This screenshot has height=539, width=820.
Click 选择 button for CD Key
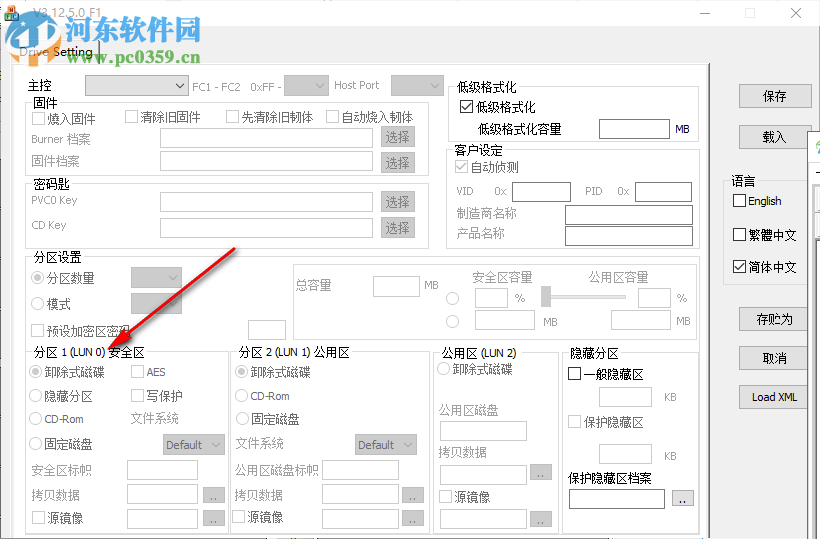[397, 228]
